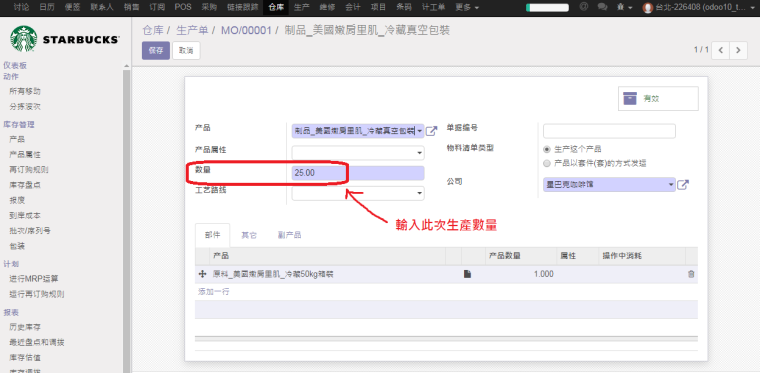Open 运行再订购规则 in the sidebar
The height and width of the screenshot is (373, 760).
point(37,294)
